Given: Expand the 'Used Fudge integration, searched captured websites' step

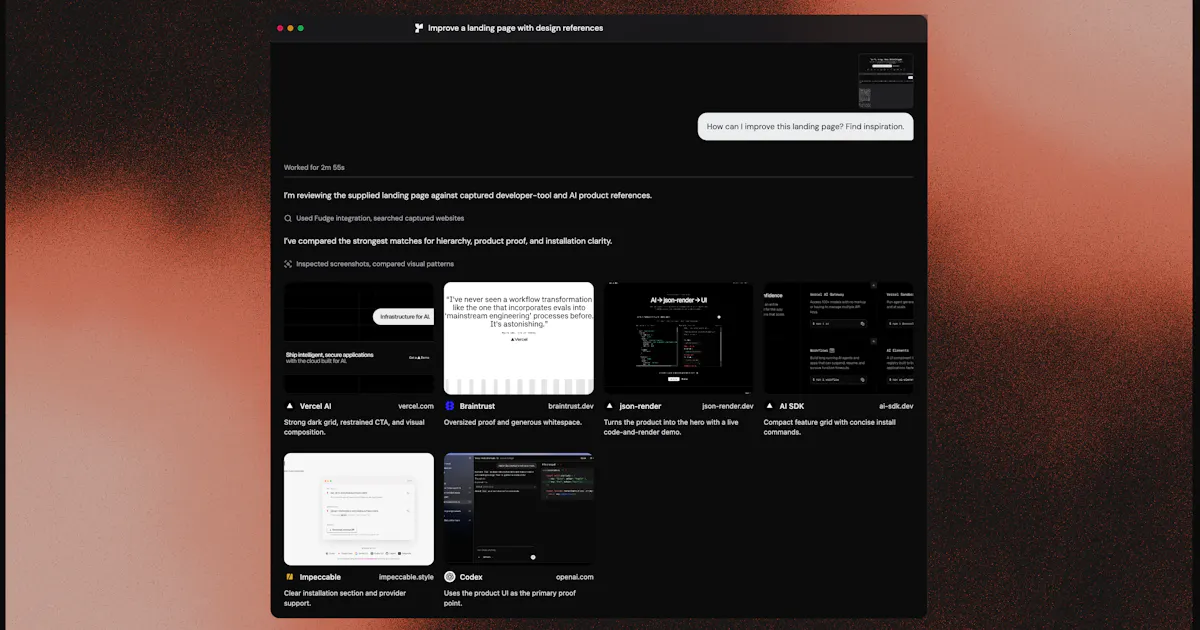Looking at the screenshot, I should (x=374, y=218).
